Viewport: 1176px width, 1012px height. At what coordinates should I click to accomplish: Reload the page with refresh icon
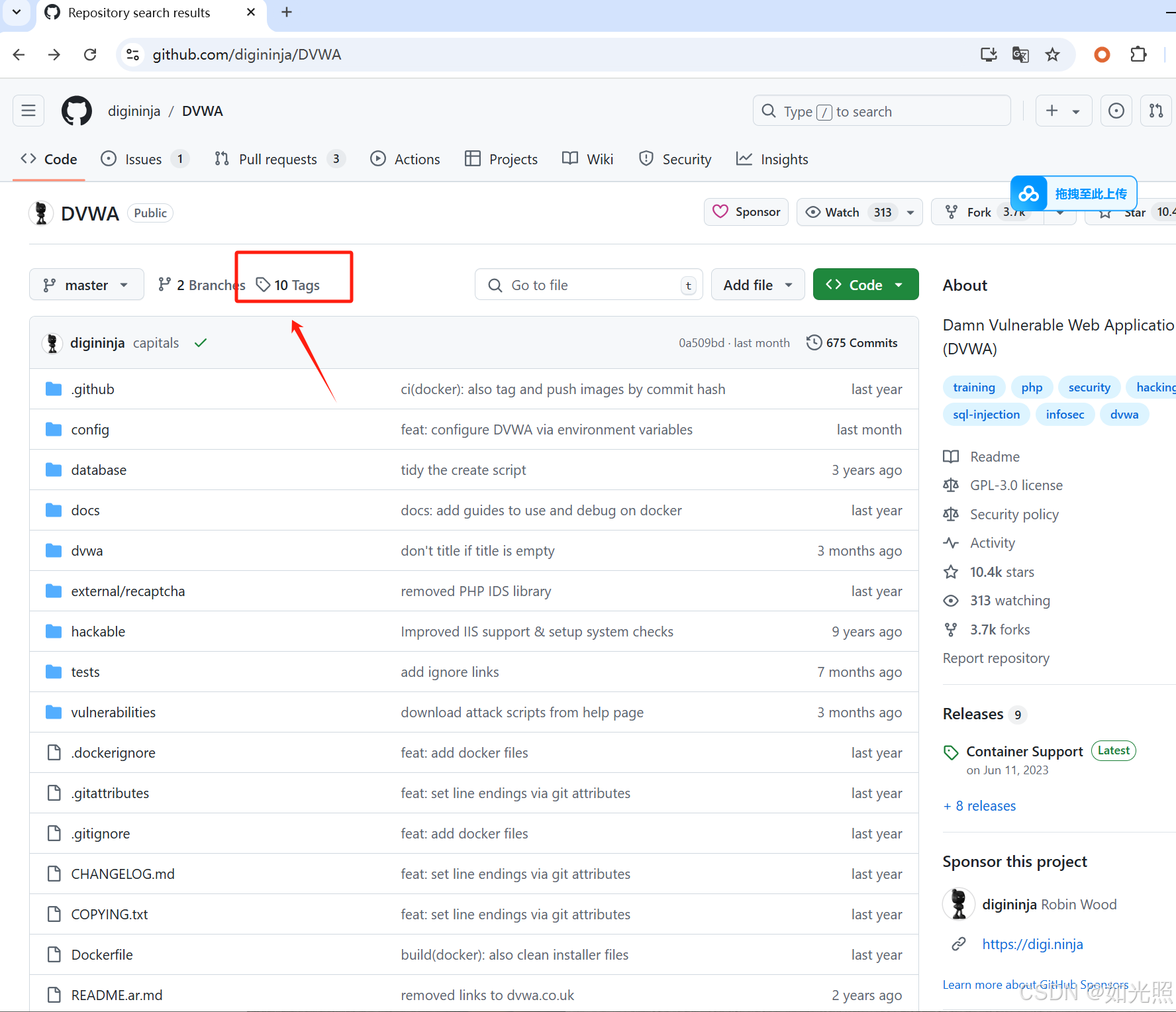pyautogui.click(x=91, y=54)
